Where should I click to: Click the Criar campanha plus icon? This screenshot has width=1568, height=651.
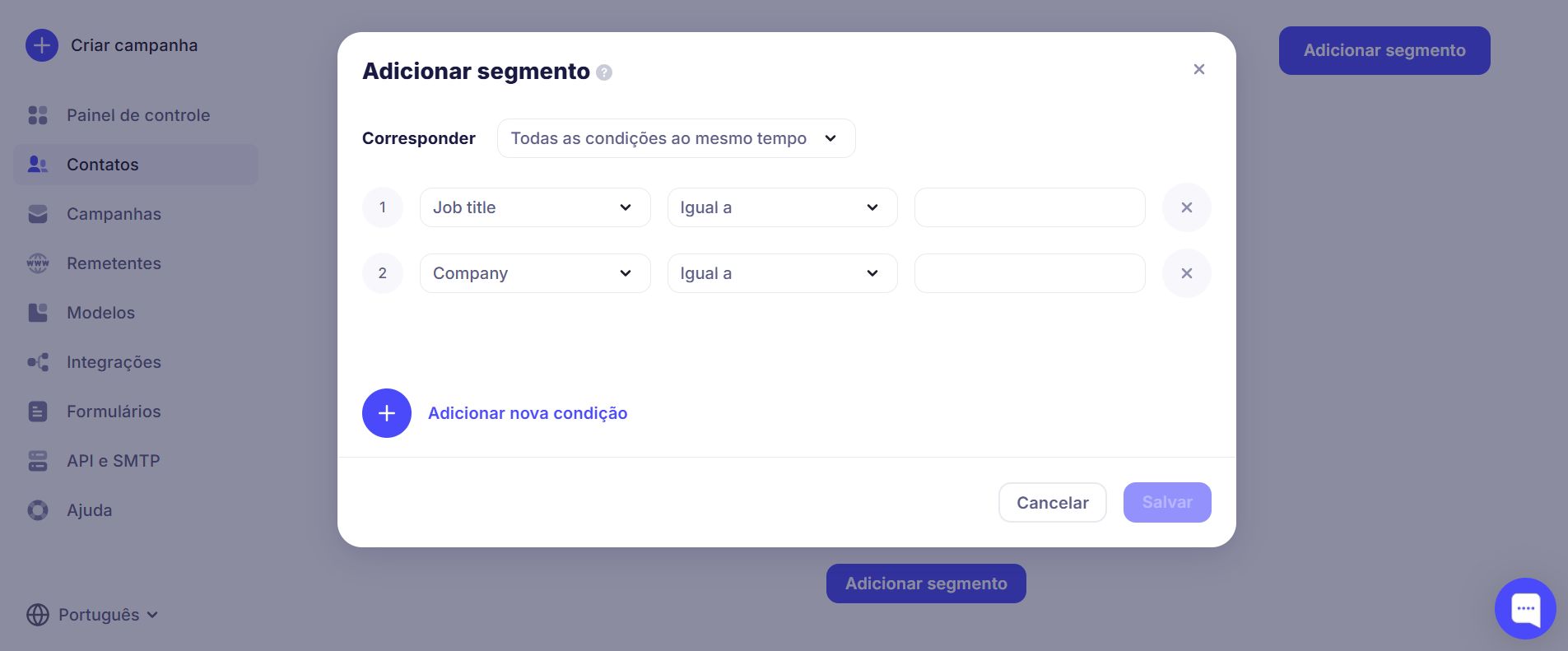point(42,45)
